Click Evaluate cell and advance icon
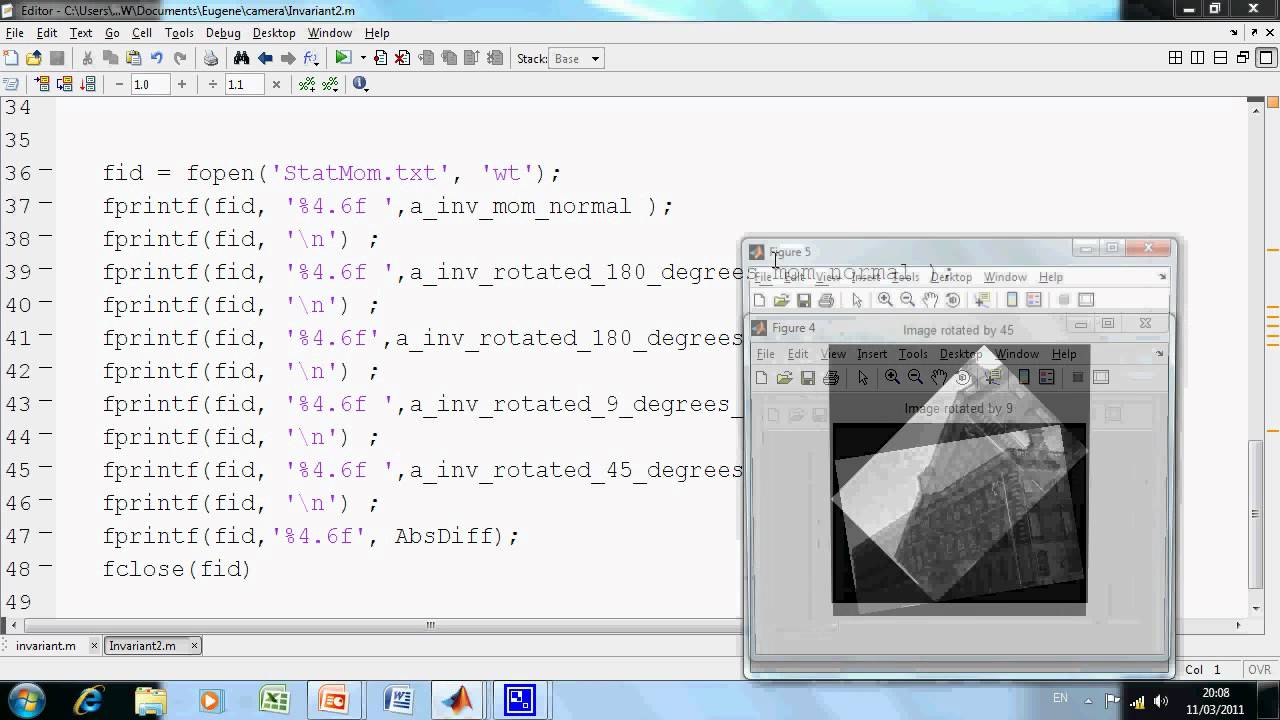 65,84
